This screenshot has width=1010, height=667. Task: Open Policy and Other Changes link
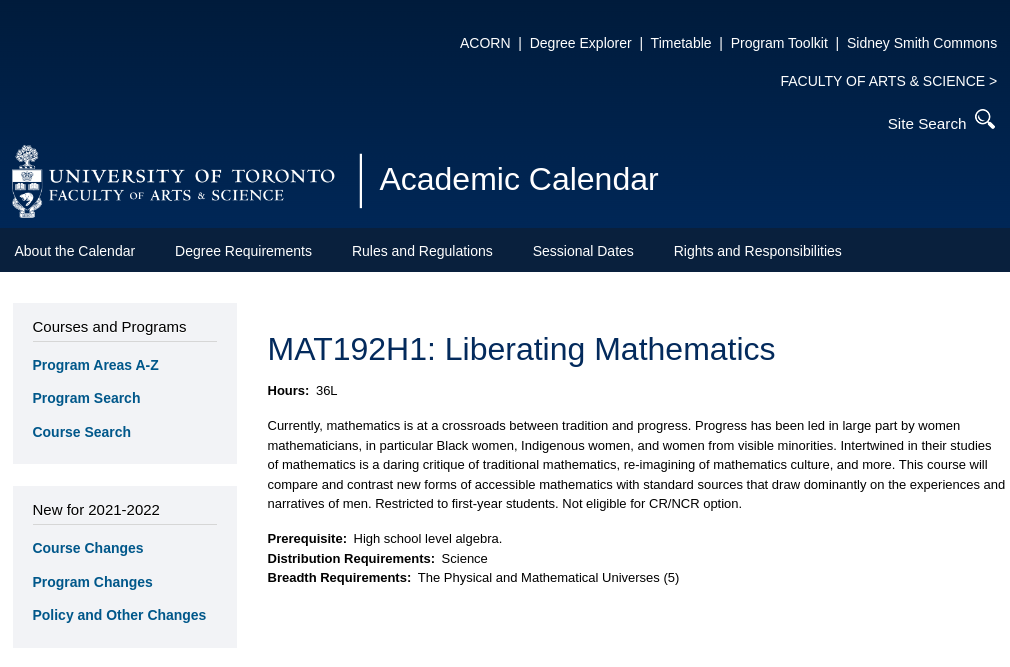(x=119, y=615)
